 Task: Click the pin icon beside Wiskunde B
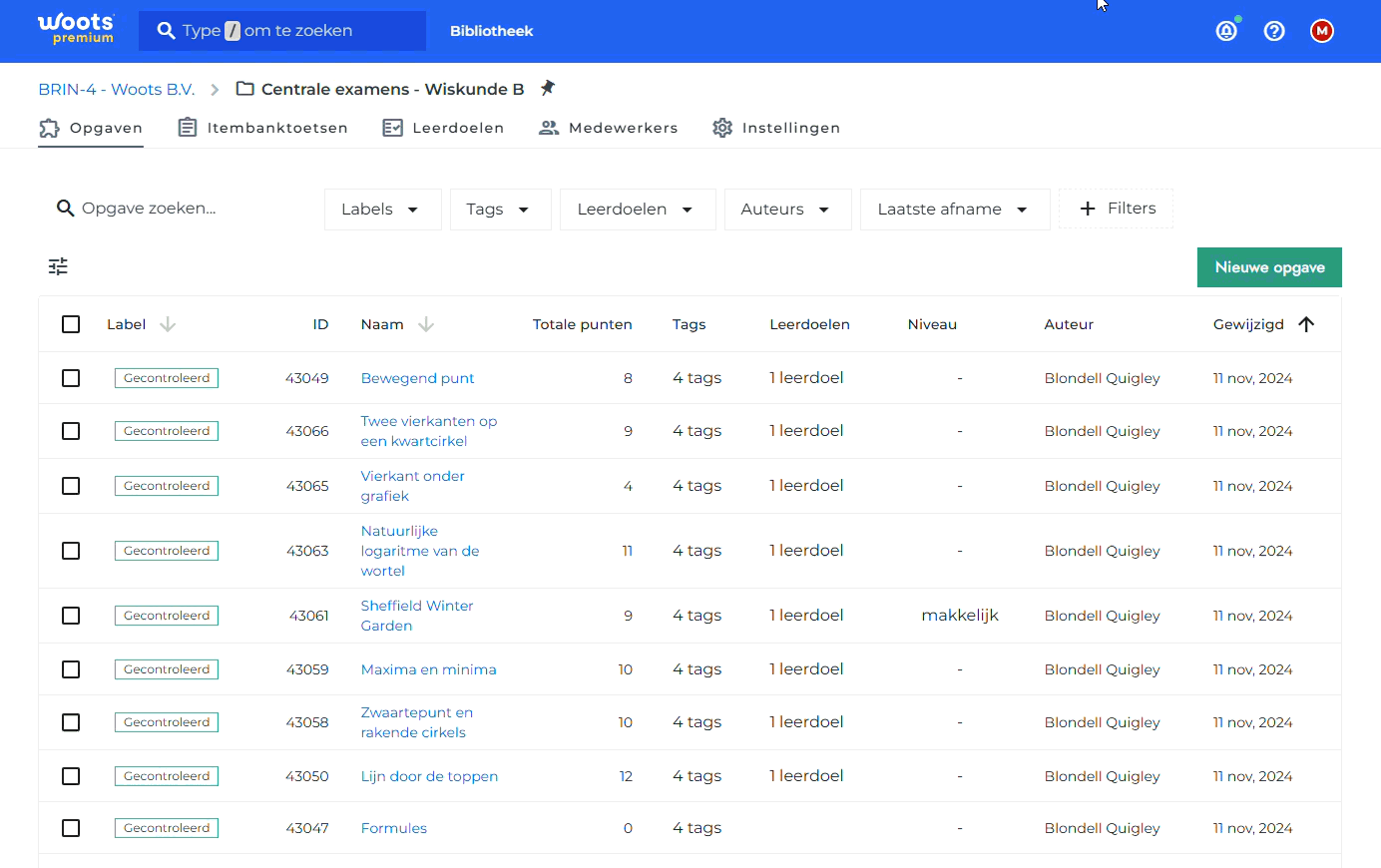point(548,88)
